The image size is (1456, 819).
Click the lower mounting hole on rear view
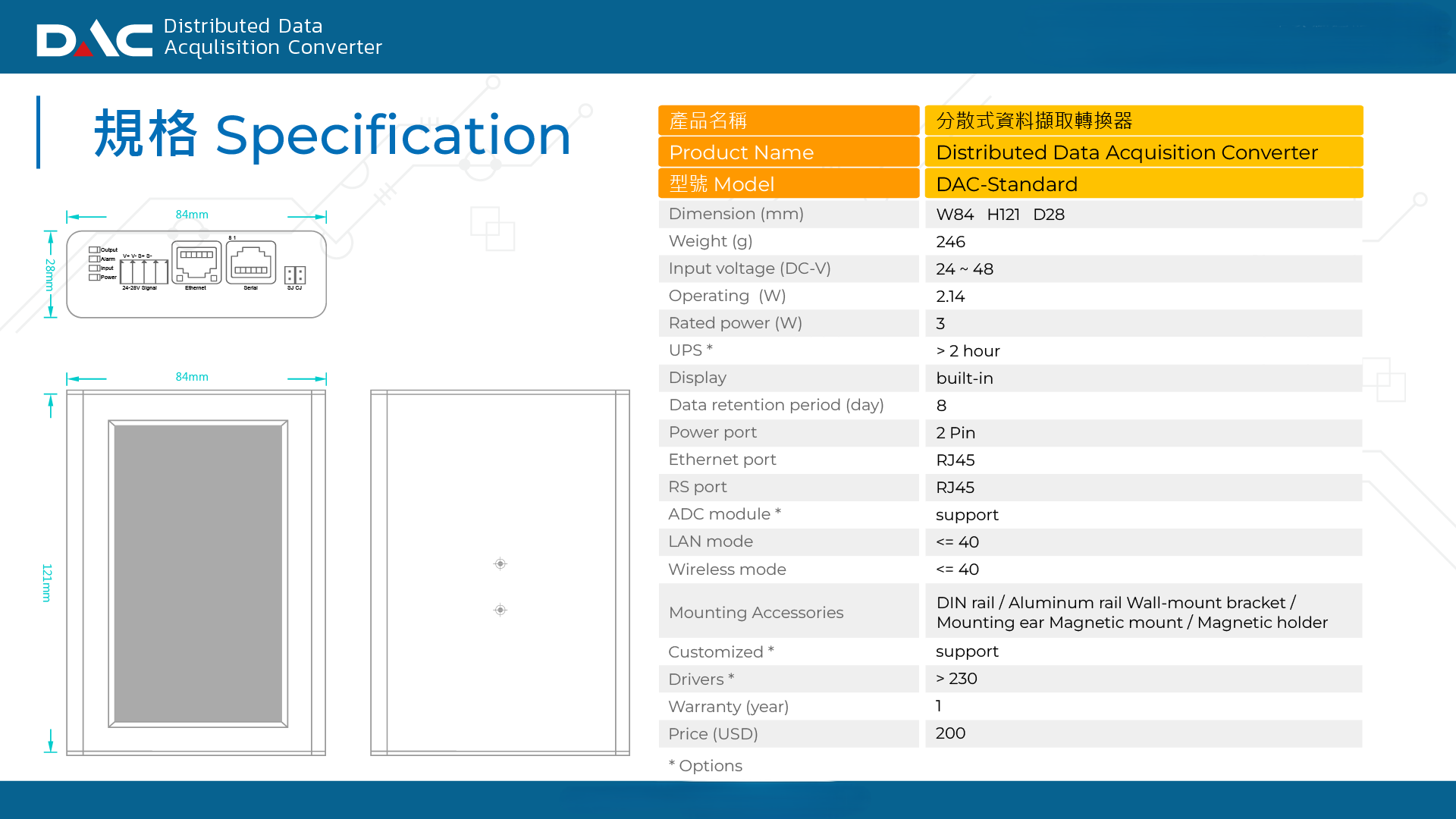500,610
